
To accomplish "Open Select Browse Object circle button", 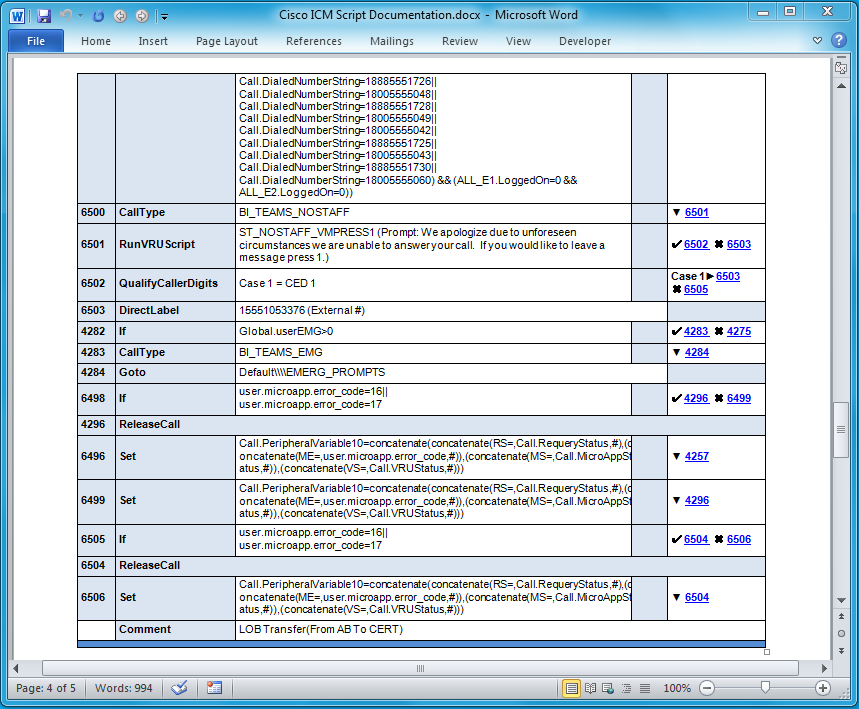I will tap(841, 633).
